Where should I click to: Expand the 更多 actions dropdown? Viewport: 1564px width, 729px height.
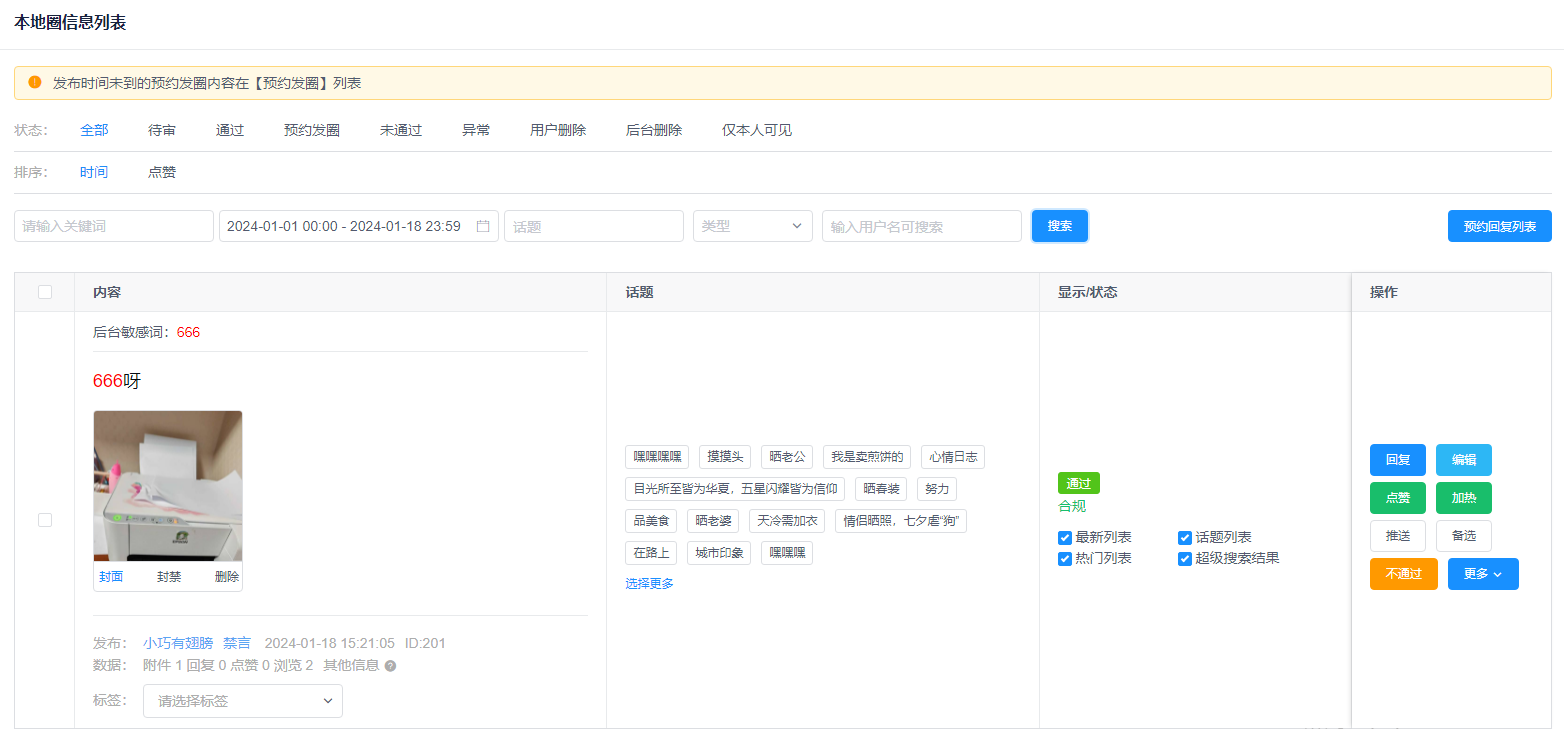point(1483,574)
